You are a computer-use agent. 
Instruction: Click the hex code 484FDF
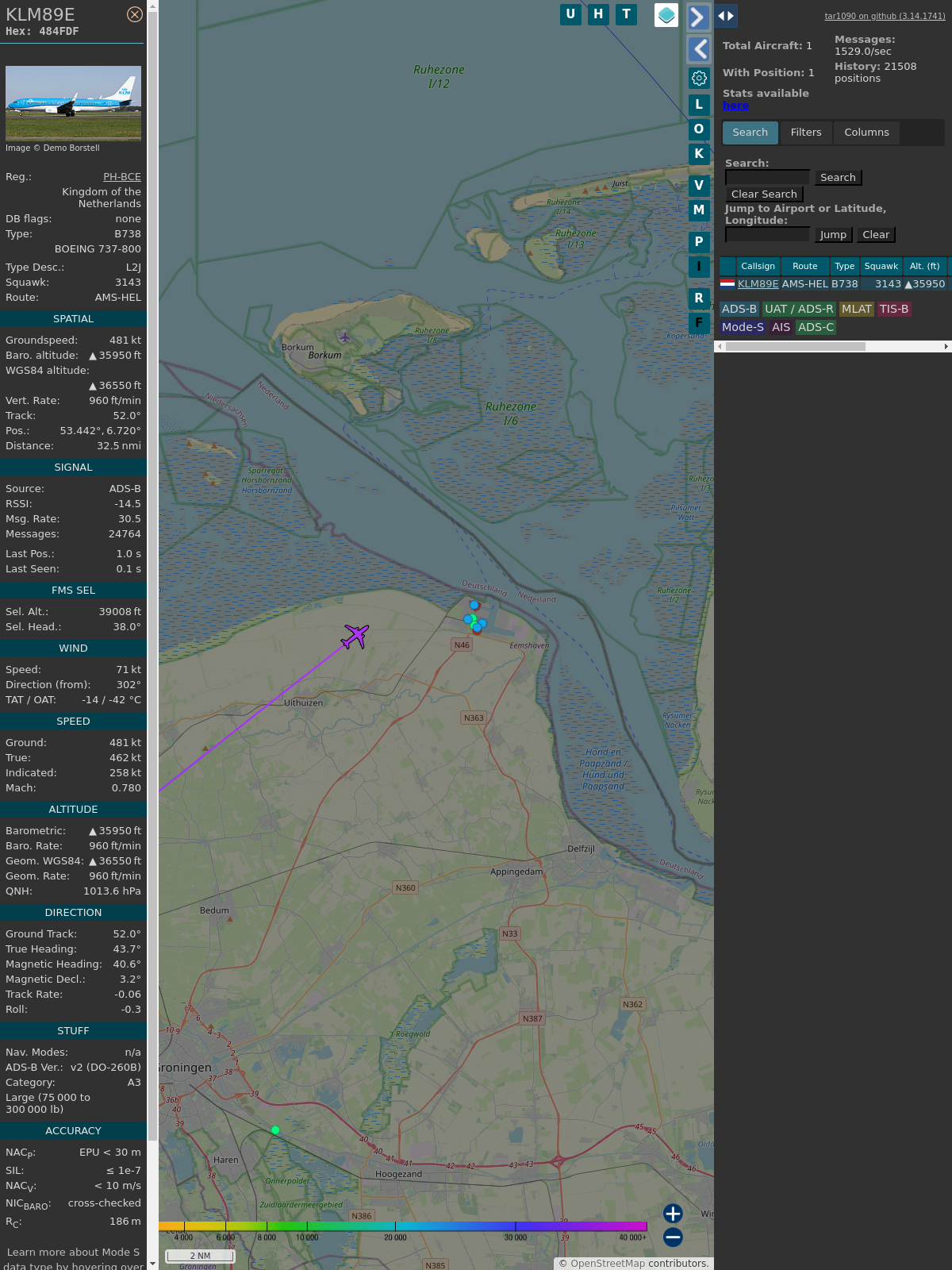coord(59,31)
